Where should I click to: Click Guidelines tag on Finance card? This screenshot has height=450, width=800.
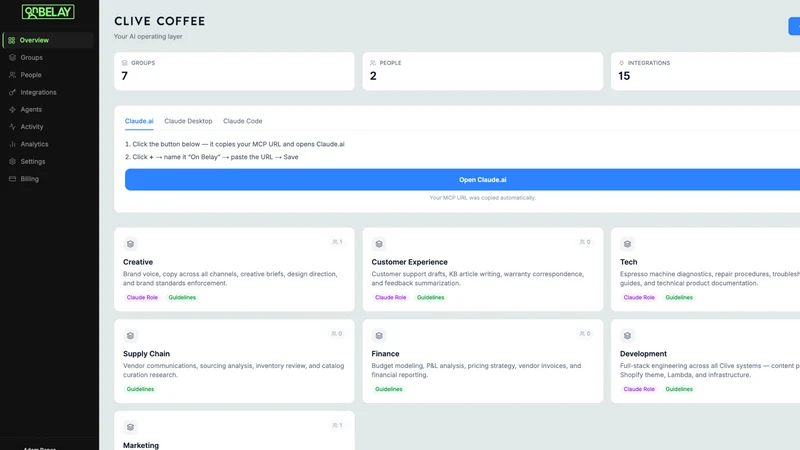point(389,389)
